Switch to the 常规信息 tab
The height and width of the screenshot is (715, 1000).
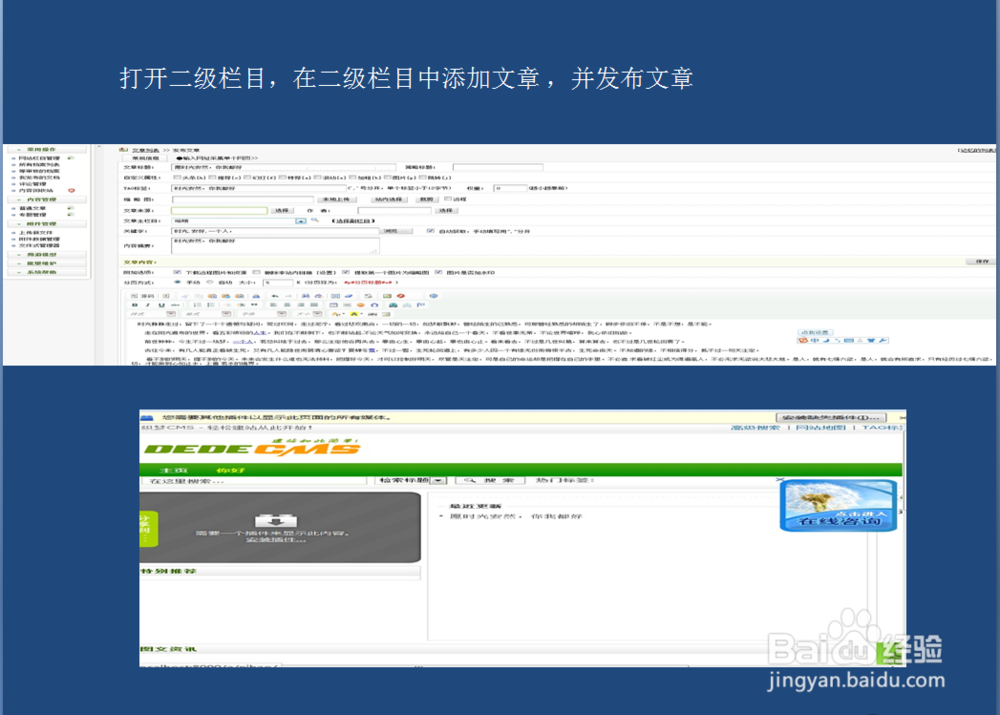point(147,158)
